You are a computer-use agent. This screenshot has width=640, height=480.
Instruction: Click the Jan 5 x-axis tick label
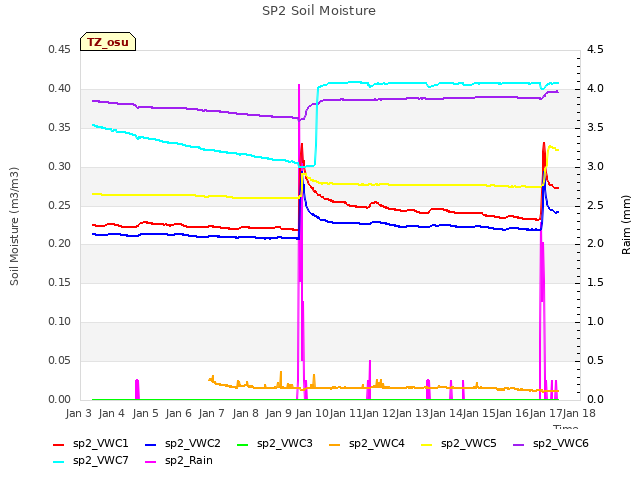tap(145, 413)
